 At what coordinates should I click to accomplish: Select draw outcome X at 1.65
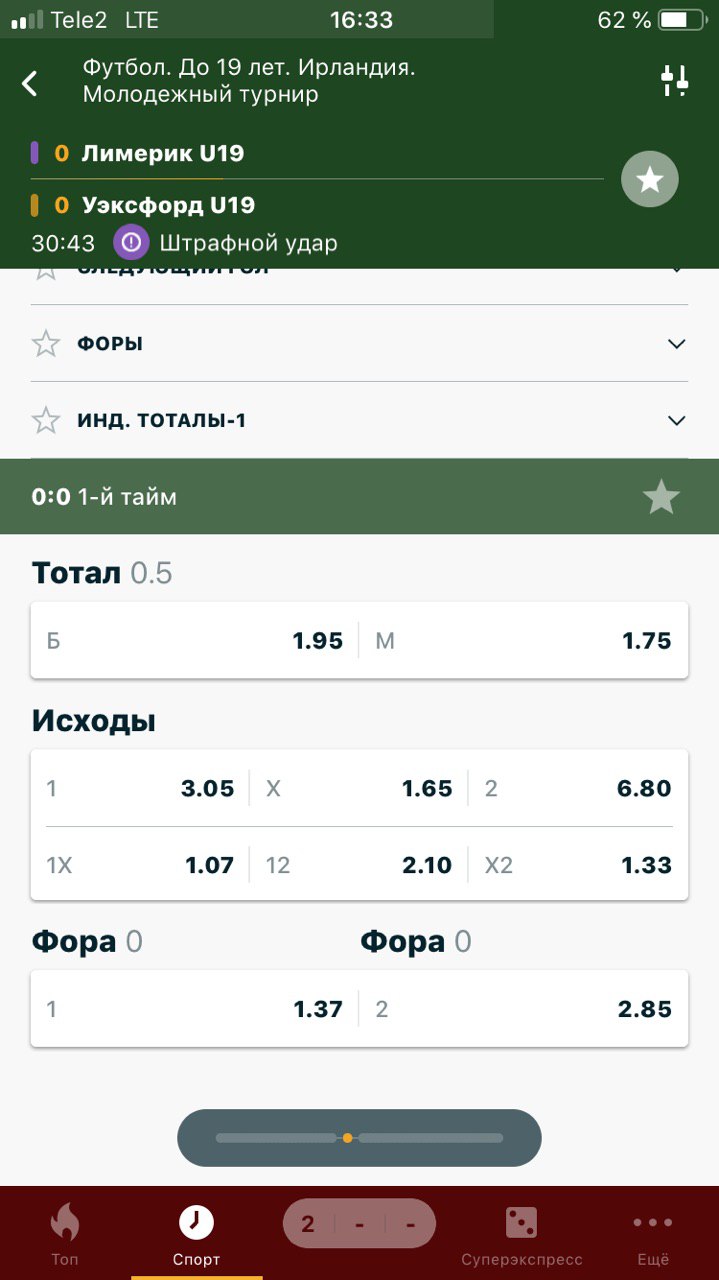pos(358,788)
